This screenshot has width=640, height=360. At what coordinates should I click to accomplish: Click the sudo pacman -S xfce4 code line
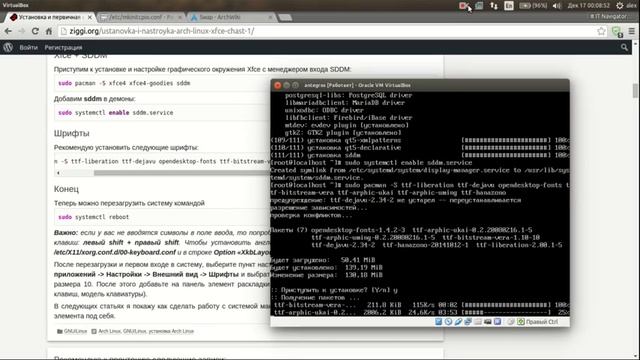(124, 83)
